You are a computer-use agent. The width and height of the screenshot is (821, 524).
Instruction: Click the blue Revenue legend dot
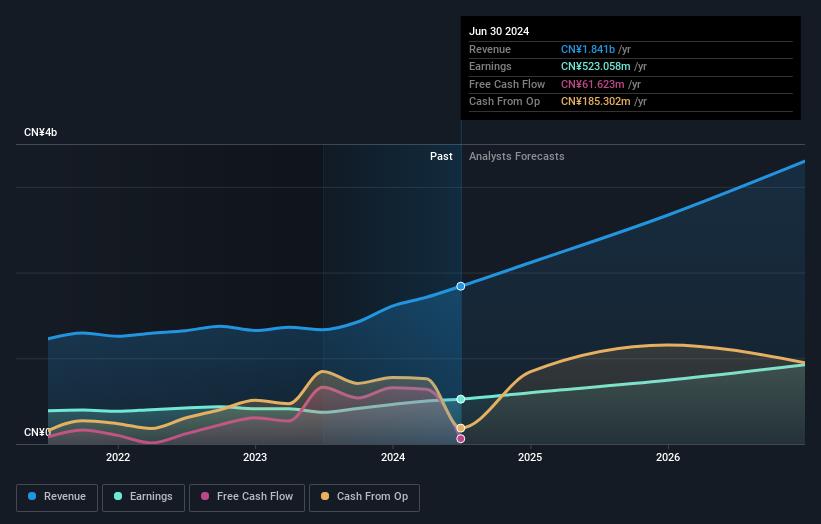pyautogui.click(x=33, y=497)
